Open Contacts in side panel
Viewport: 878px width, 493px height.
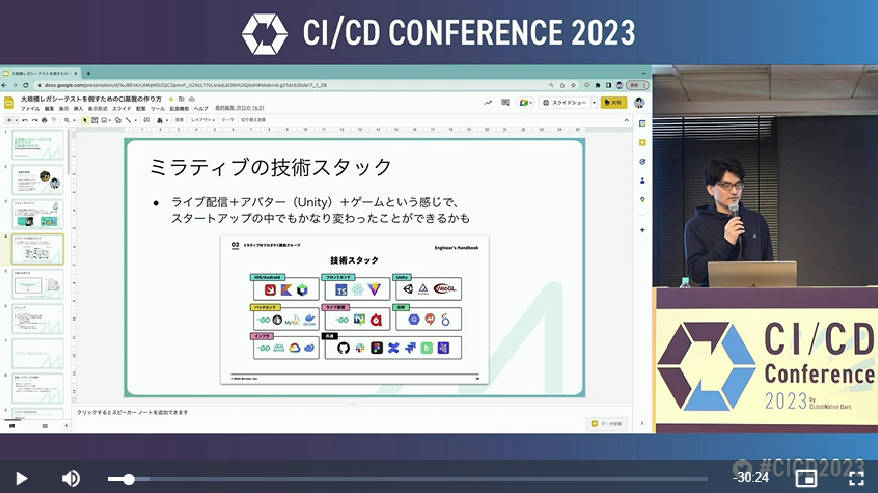pyautogui.click(x=642, y=181)
